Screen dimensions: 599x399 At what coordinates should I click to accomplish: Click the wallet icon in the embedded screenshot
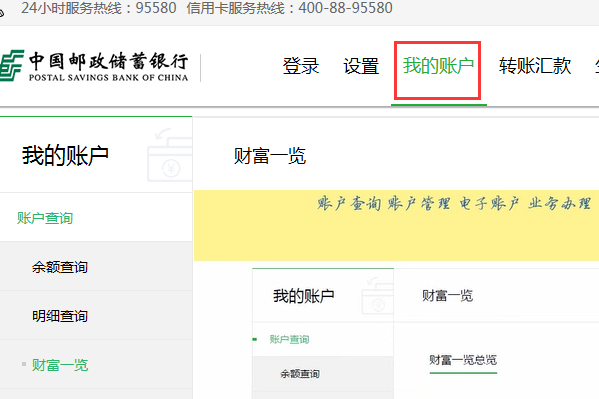(377, 296)
